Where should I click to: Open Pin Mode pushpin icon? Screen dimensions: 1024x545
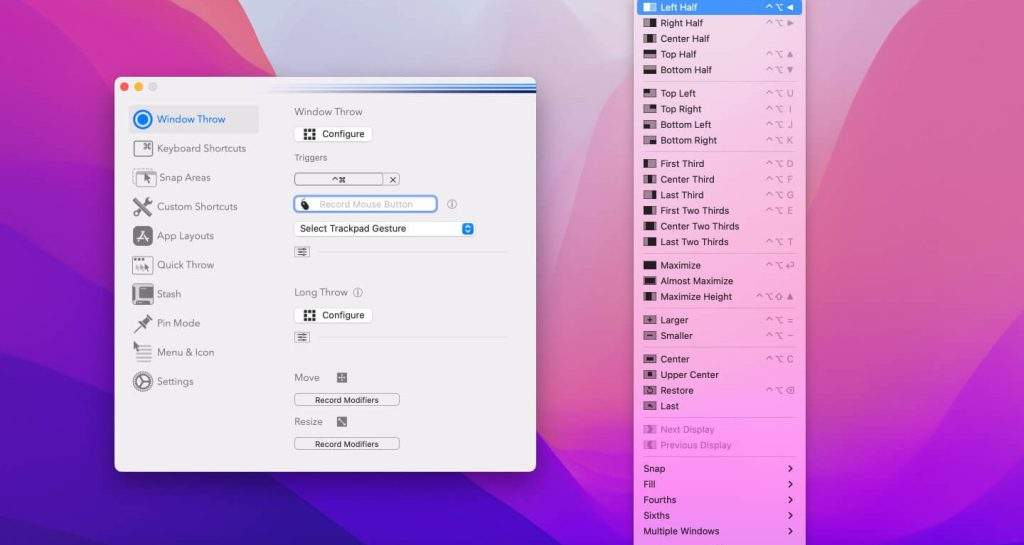[x=142, y=323]
